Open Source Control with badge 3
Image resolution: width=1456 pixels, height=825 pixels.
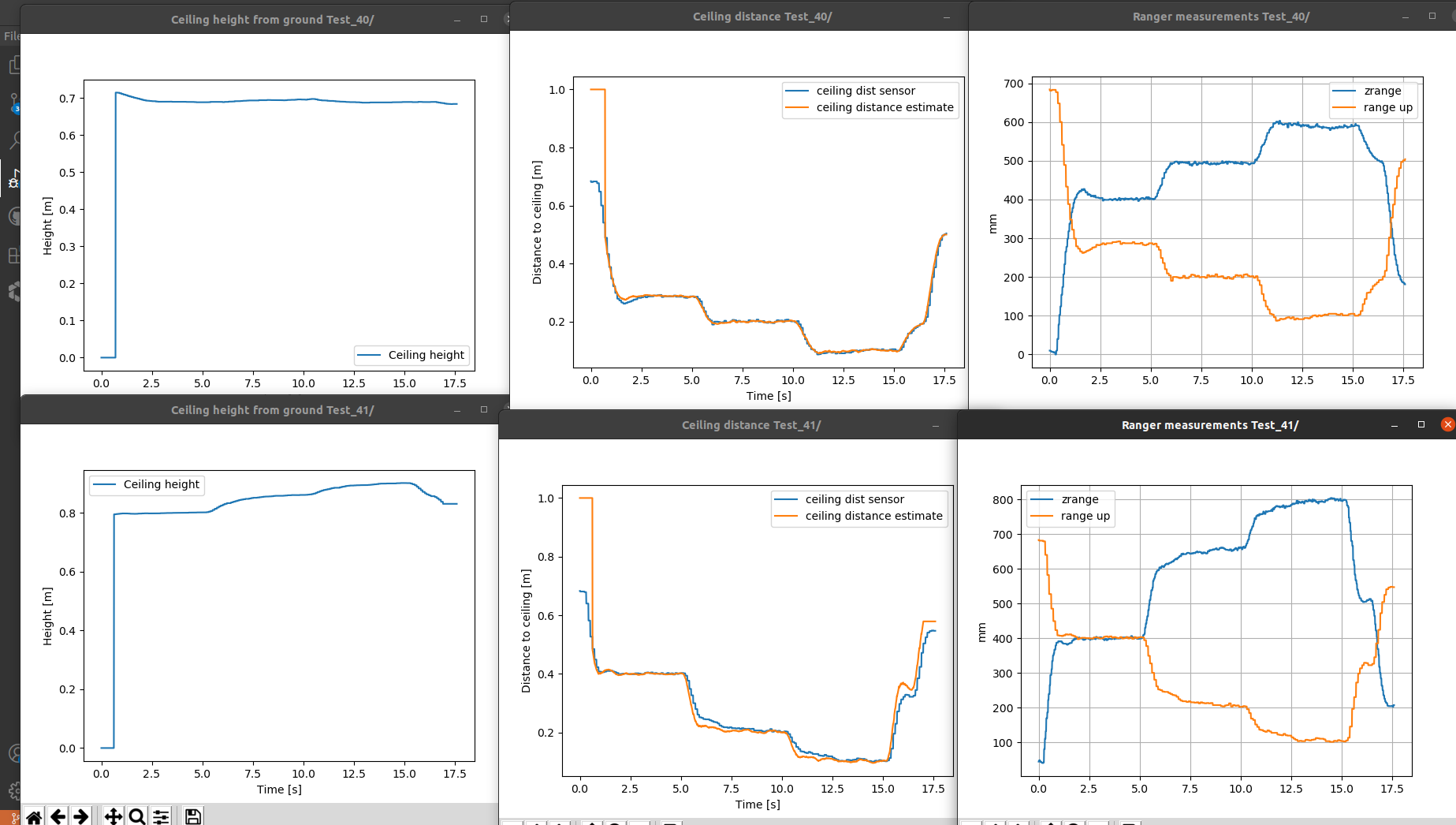13,103
